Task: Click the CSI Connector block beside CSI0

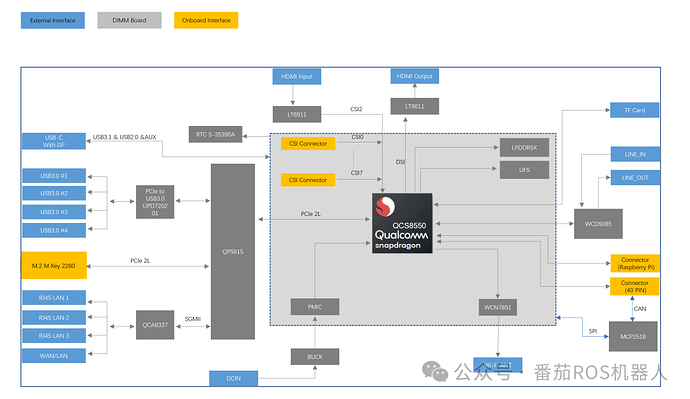Action: [x=308, y=143]
